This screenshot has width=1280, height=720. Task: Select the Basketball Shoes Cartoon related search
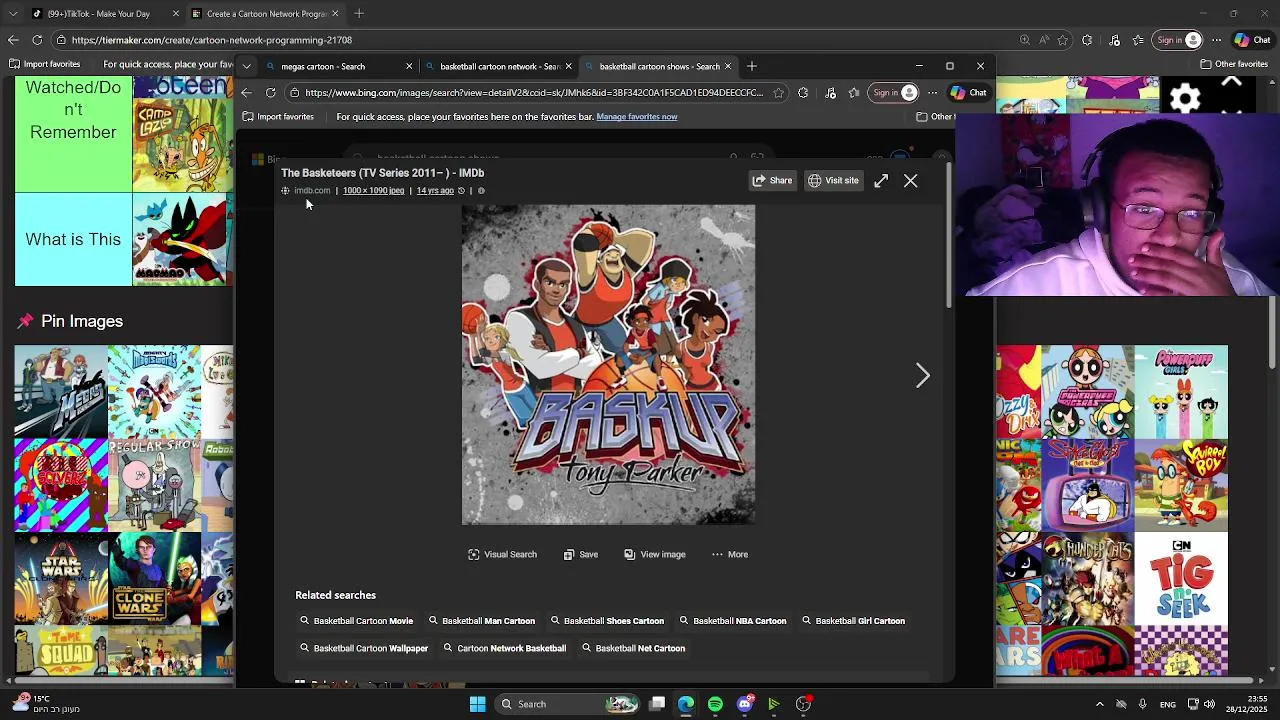(607, 621)
